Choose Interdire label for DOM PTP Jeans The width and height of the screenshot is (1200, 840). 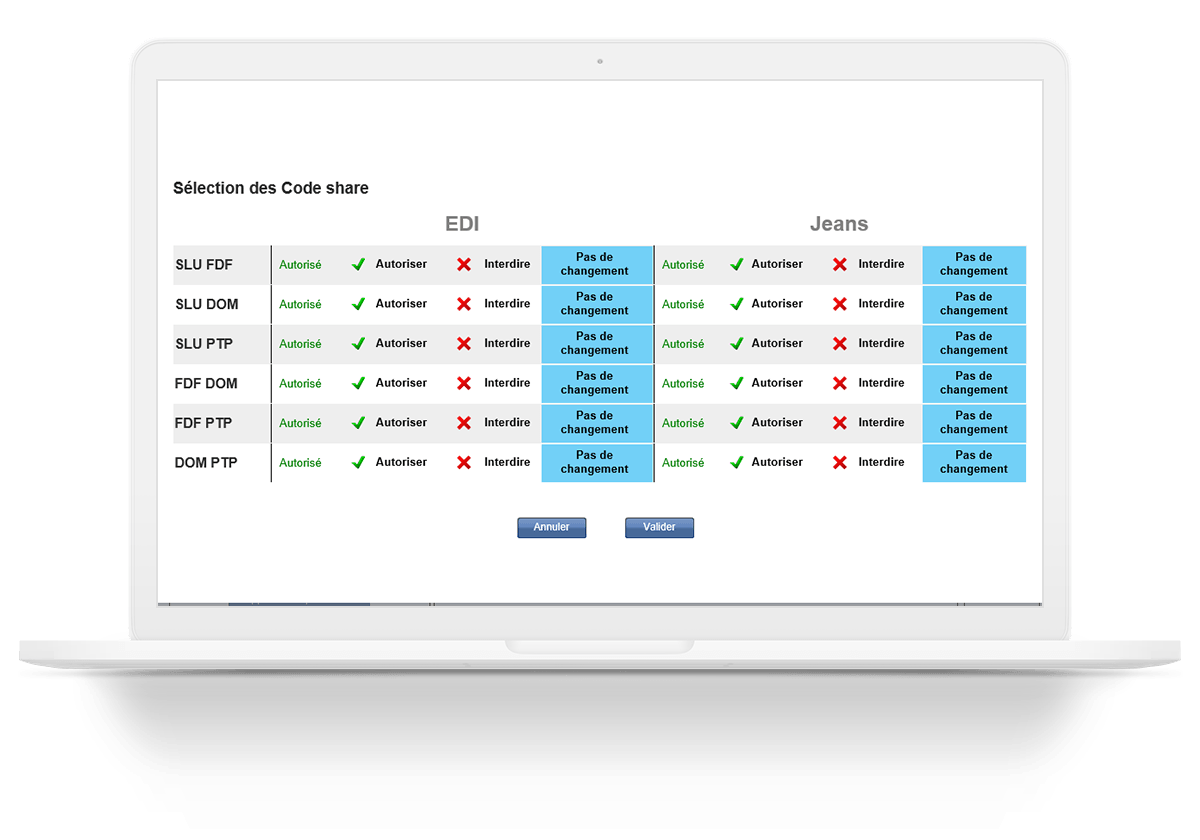[x=881, y=462]
